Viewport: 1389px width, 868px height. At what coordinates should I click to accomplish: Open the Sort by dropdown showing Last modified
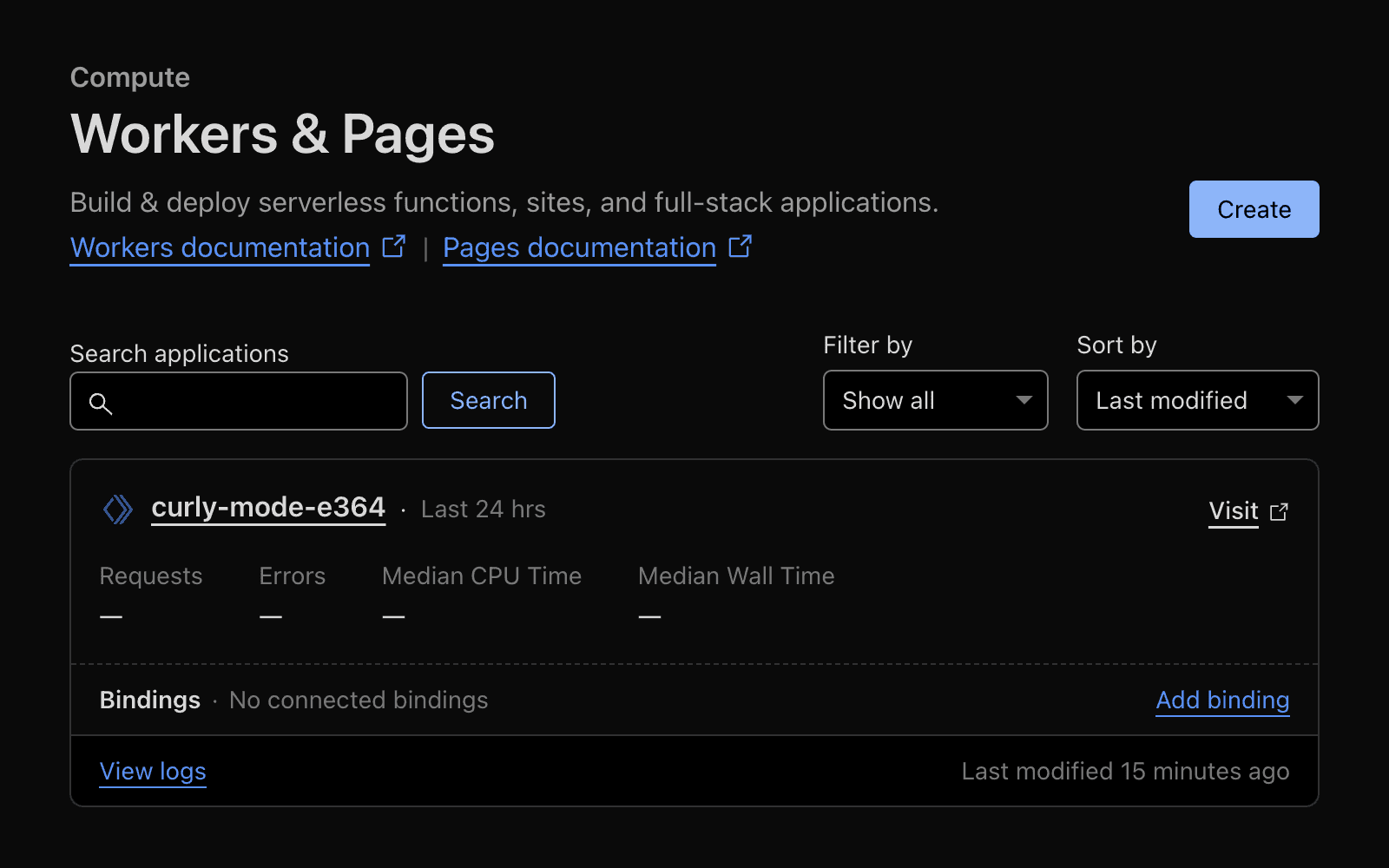click(x=1197, y=400)
